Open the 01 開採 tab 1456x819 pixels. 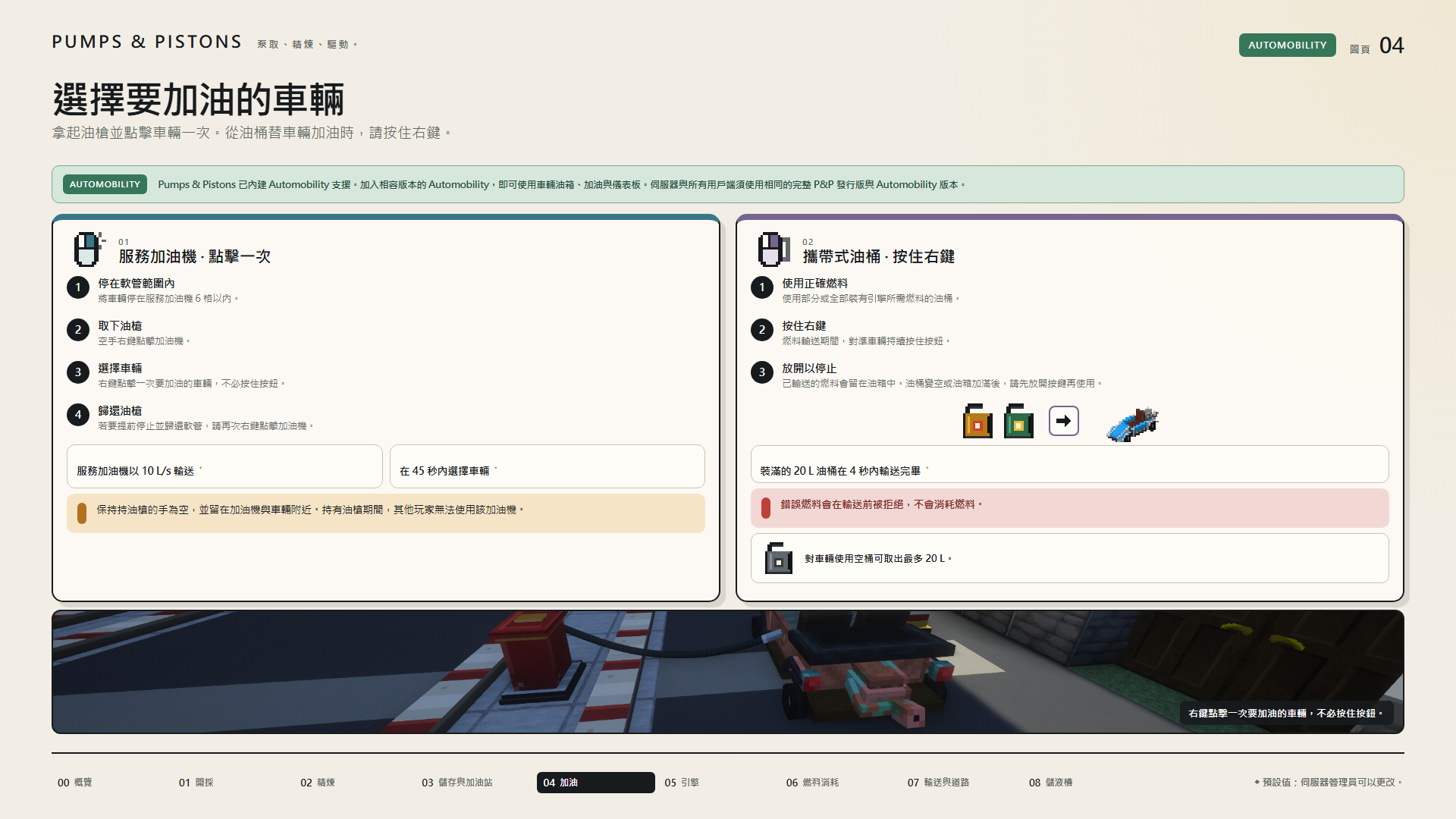coord(232,783)
